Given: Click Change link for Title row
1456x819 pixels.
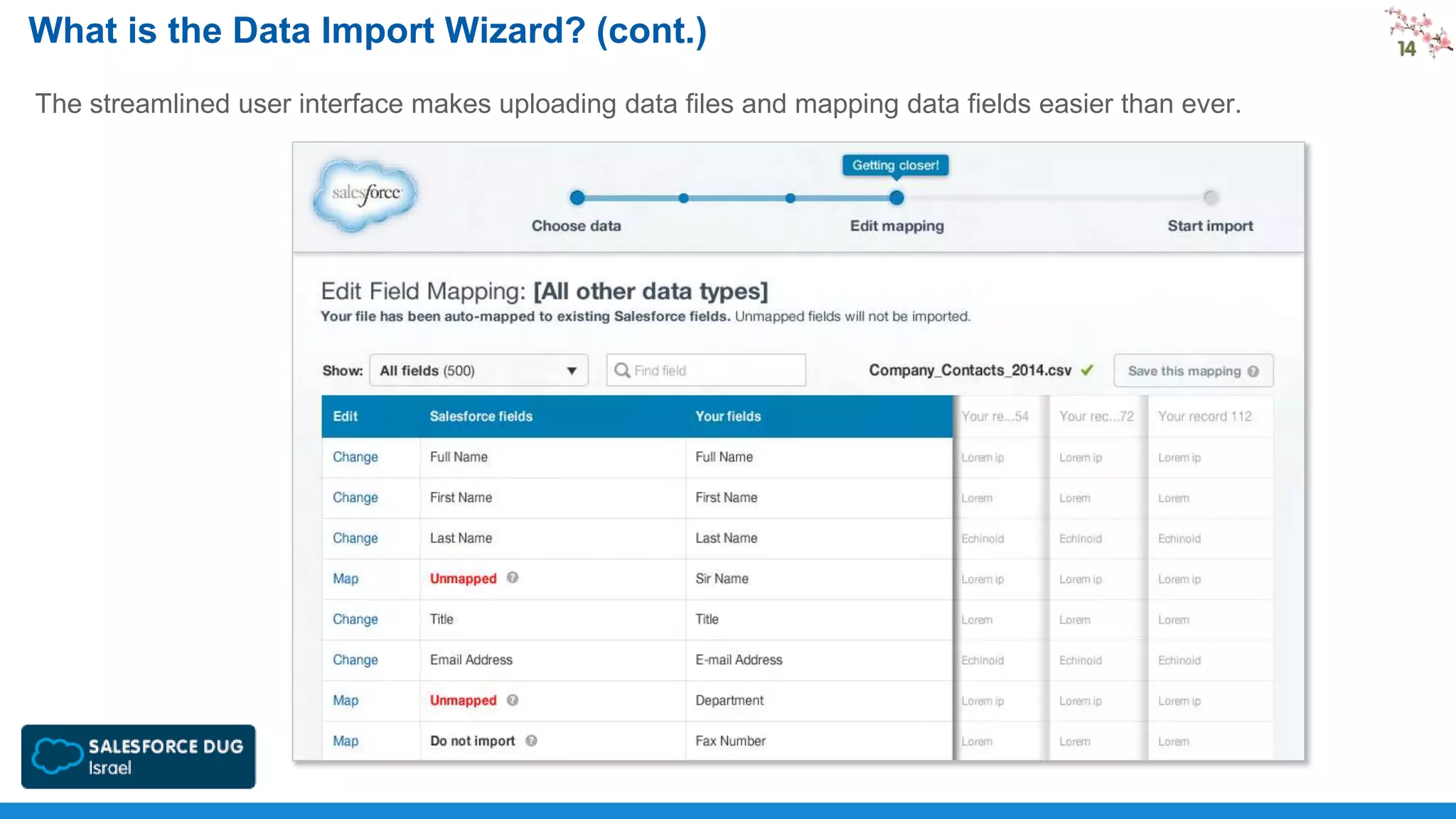Looking at the screenshot, I should (355, 619).
